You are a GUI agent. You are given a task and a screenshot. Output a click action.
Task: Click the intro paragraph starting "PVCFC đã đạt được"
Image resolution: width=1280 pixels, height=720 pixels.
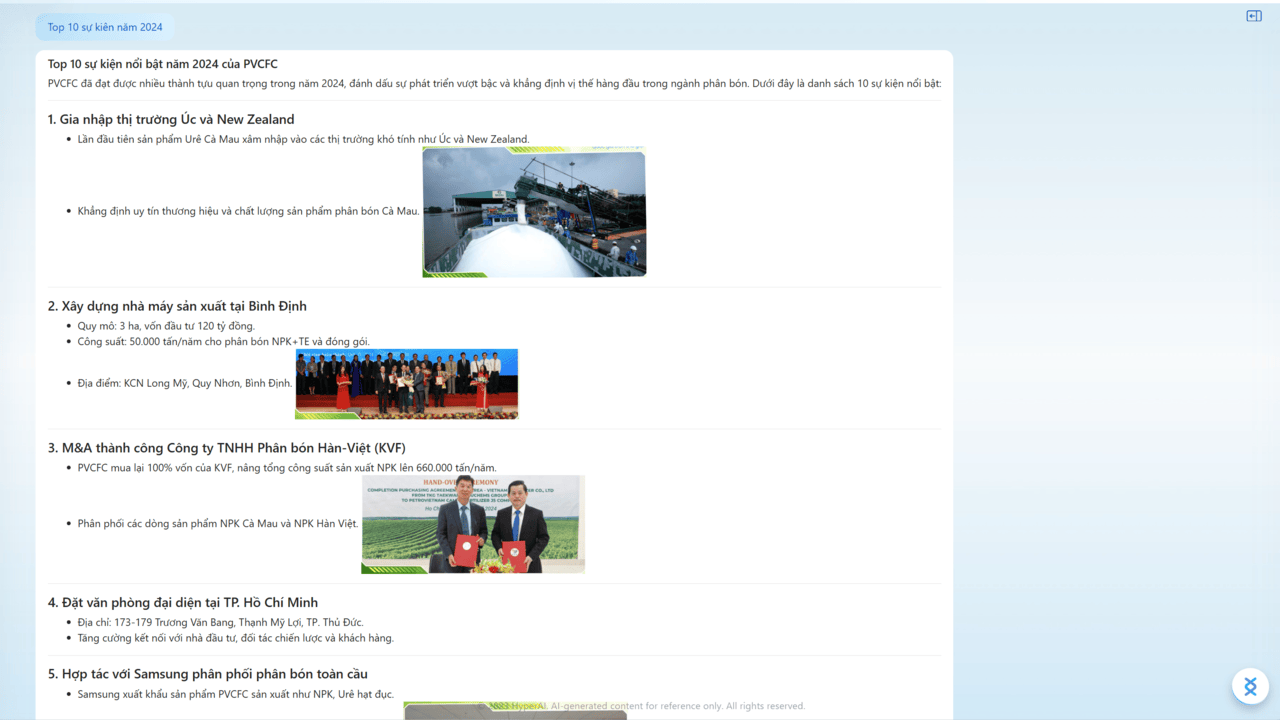pos(494,83)
